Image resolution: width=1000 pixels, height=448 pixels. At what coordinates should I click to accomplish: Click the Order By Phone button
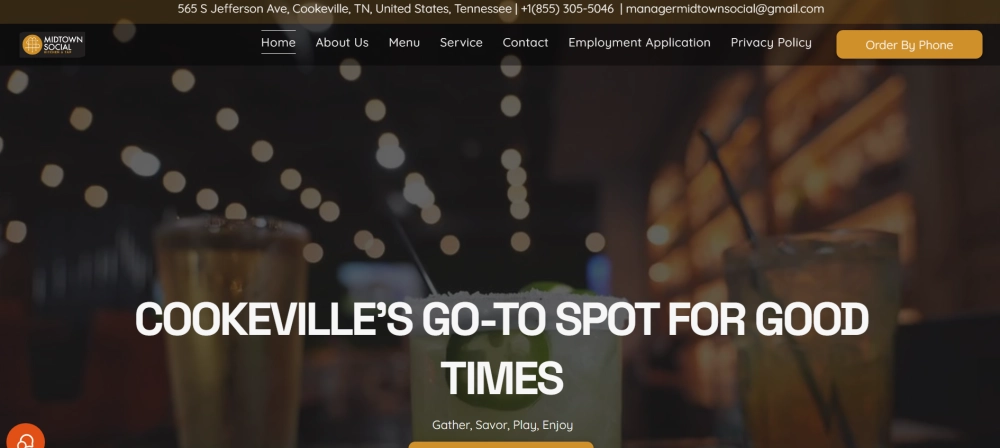coord(909,45)
